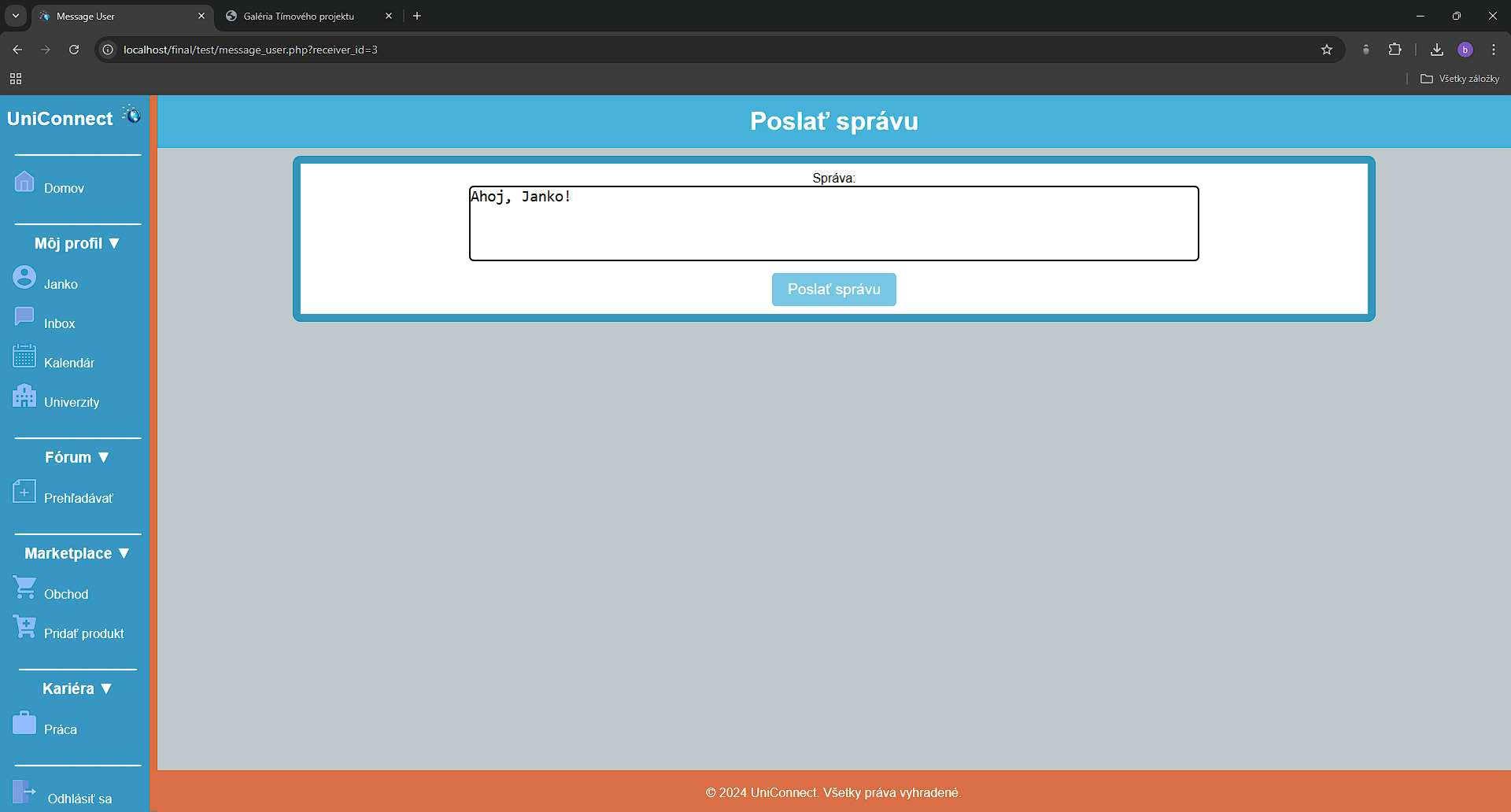Open the tab search dropdown arrow
This screenshot has width=1511, height=812.
point(16,16)
